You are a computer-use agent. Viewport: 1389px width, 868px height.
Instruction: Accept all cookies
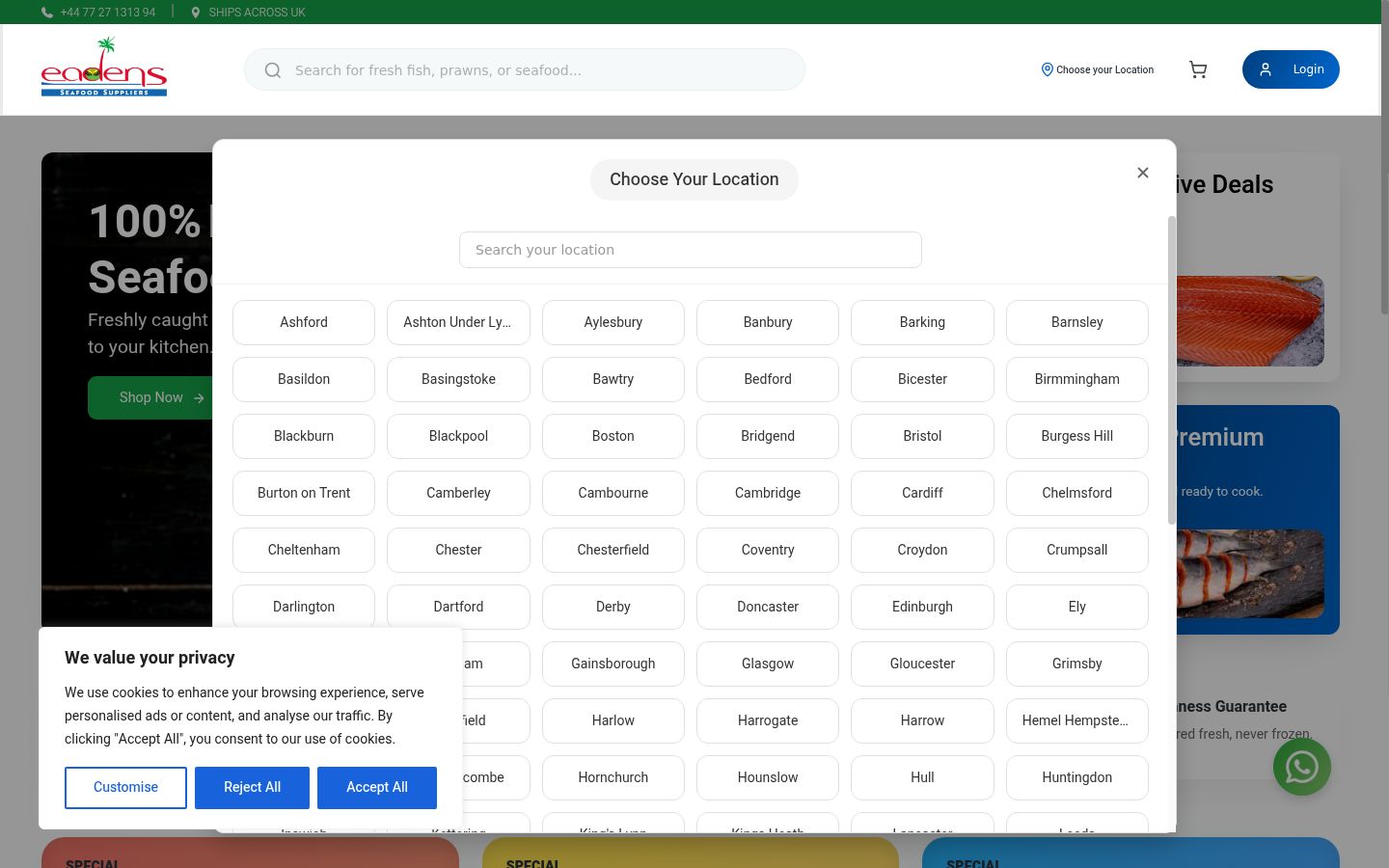[377, 788]
